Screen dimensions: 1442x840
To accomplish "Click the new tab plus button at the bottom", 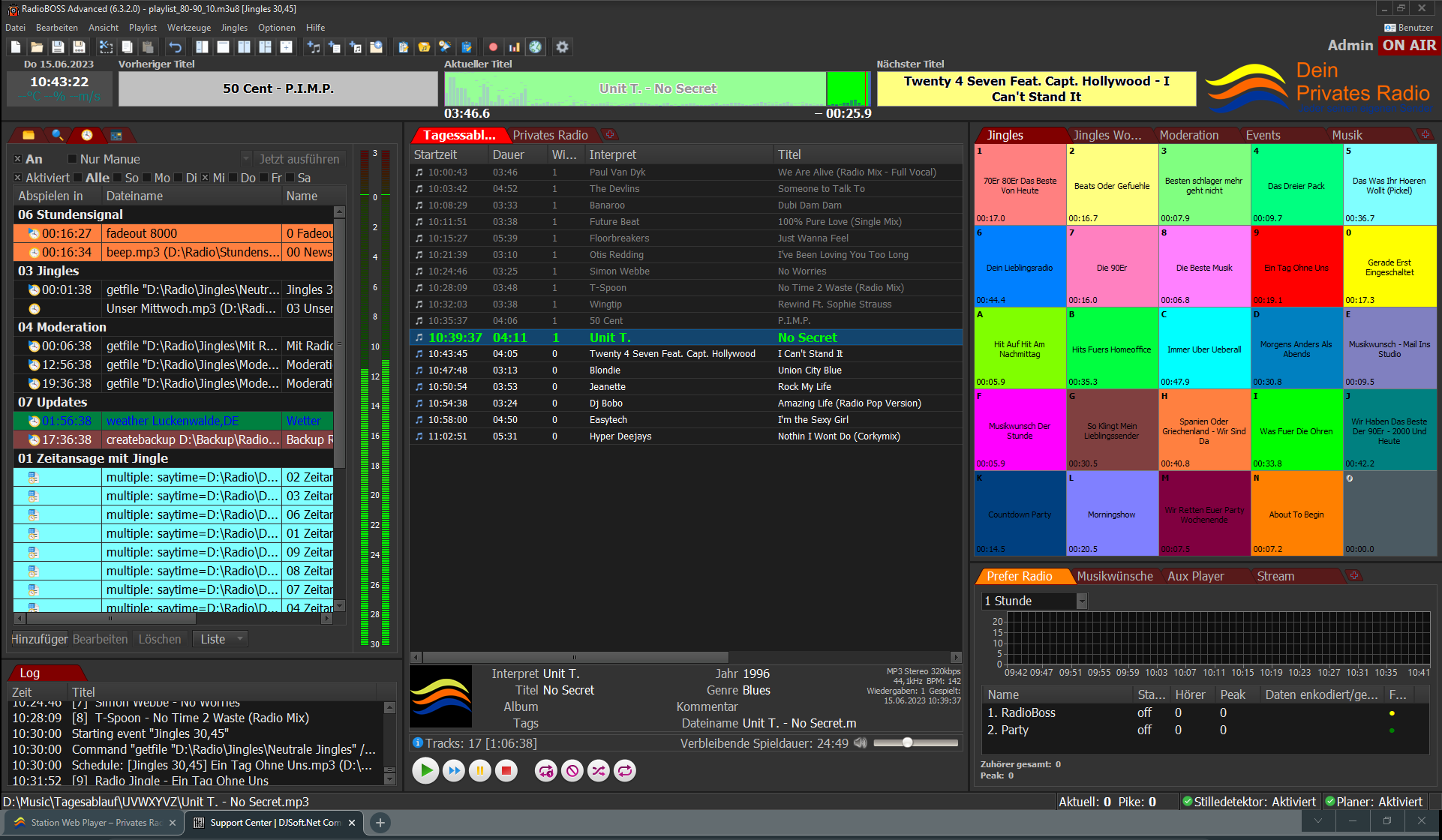I will pos(380,823).
